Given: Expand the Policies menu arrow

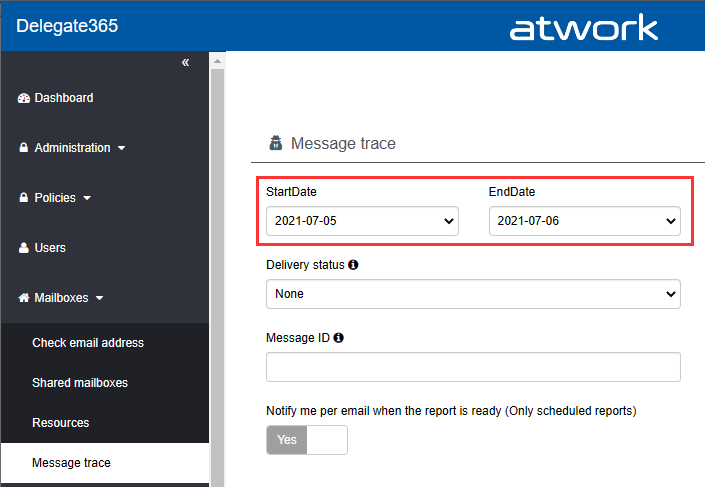Looking at the screenshot, I should pos(87,198).
